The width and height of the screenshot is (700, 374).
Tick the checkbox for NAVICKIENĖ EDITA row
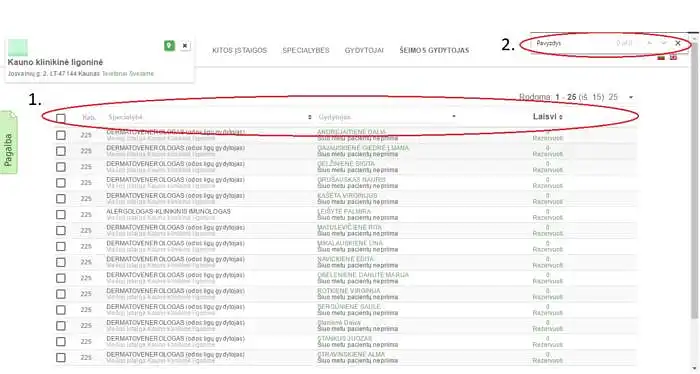click(x=61, y=262)
